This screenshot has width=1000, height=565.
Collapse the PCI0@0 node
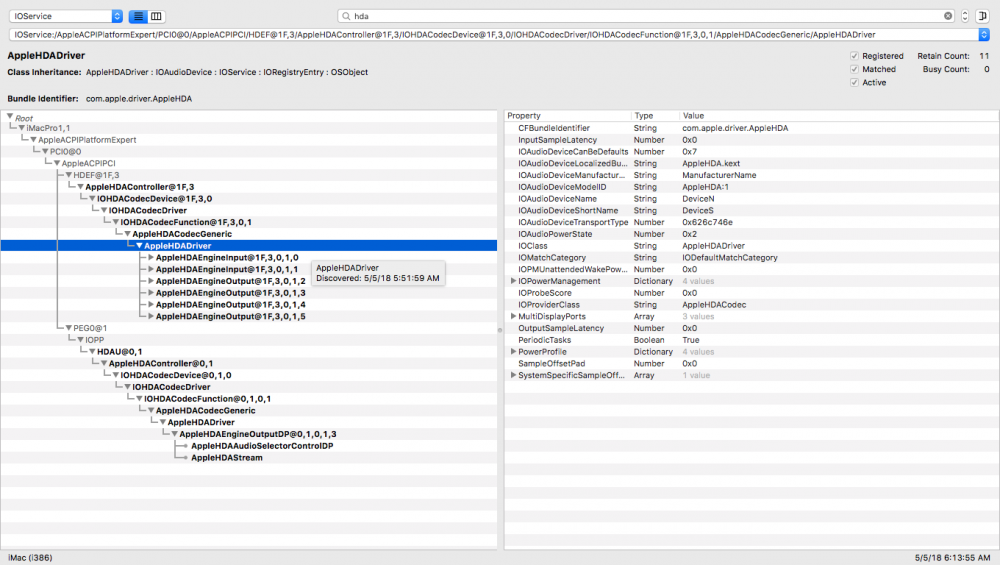point(45,152)
